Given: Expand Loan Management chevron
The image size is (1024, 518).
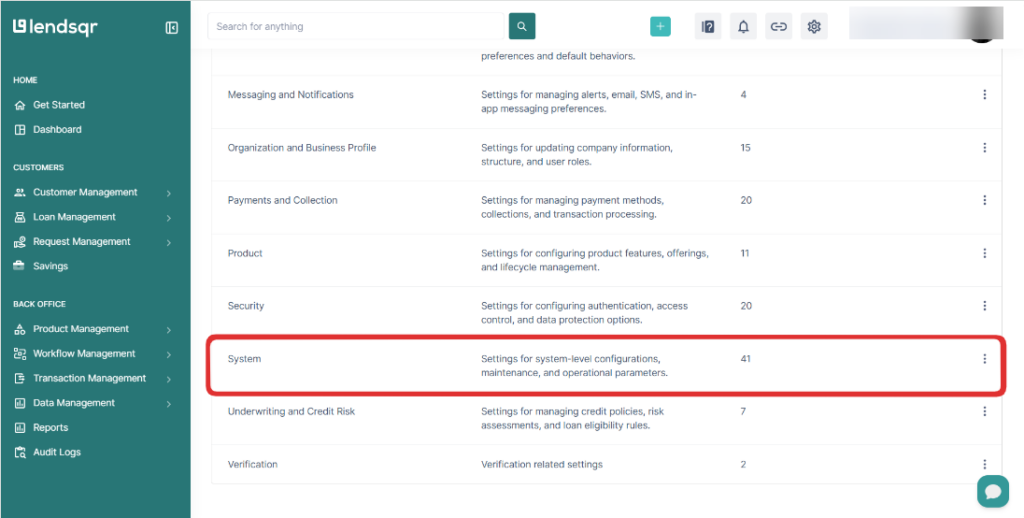Looking at the screenshot, I should pos(168,218).
